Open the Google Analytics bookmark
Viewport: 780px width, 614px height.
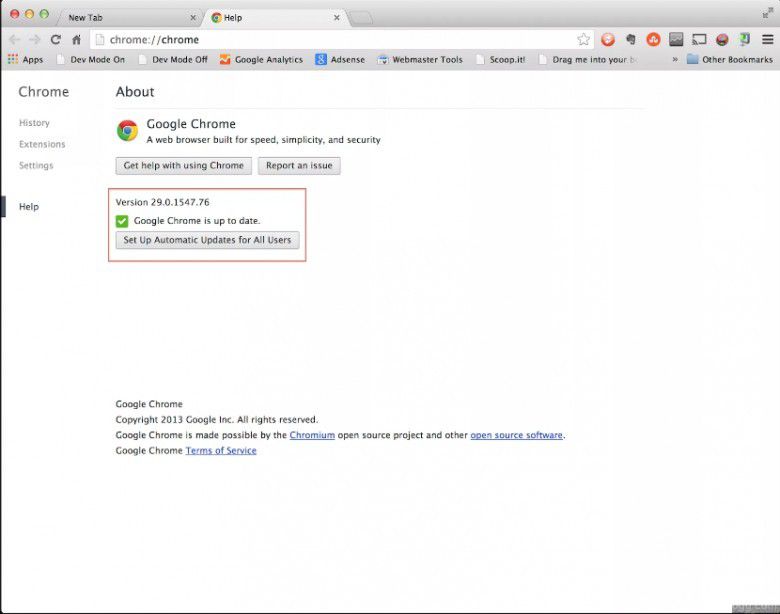click(261, 60)
